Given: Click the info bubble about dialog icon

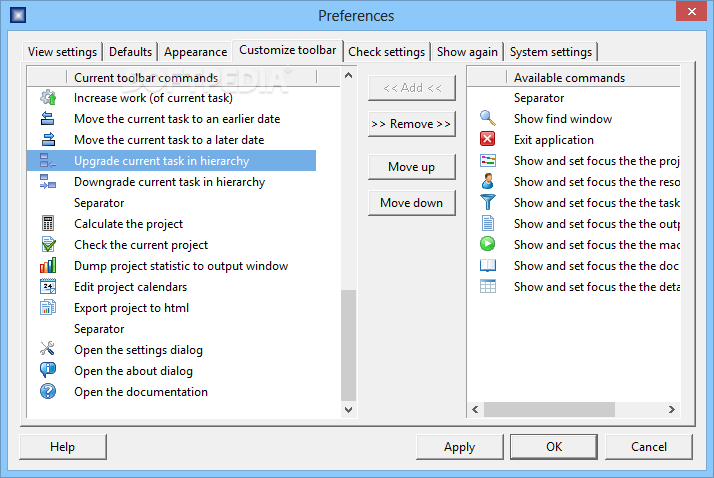Looking at the screenshot, I should 48,370.
